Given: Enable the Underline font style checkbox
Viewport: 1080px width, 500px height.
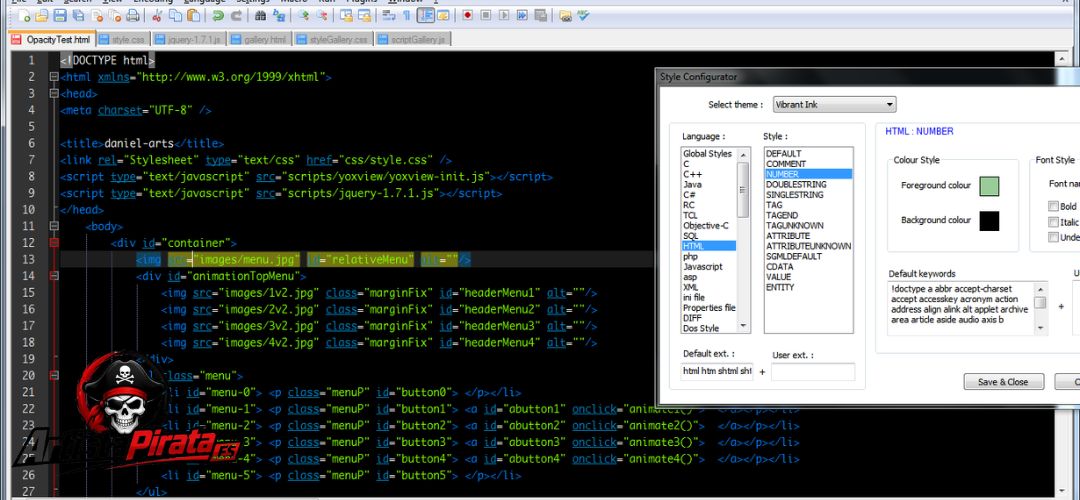Looking at the screenshot, I should (x=1052, y=237).
